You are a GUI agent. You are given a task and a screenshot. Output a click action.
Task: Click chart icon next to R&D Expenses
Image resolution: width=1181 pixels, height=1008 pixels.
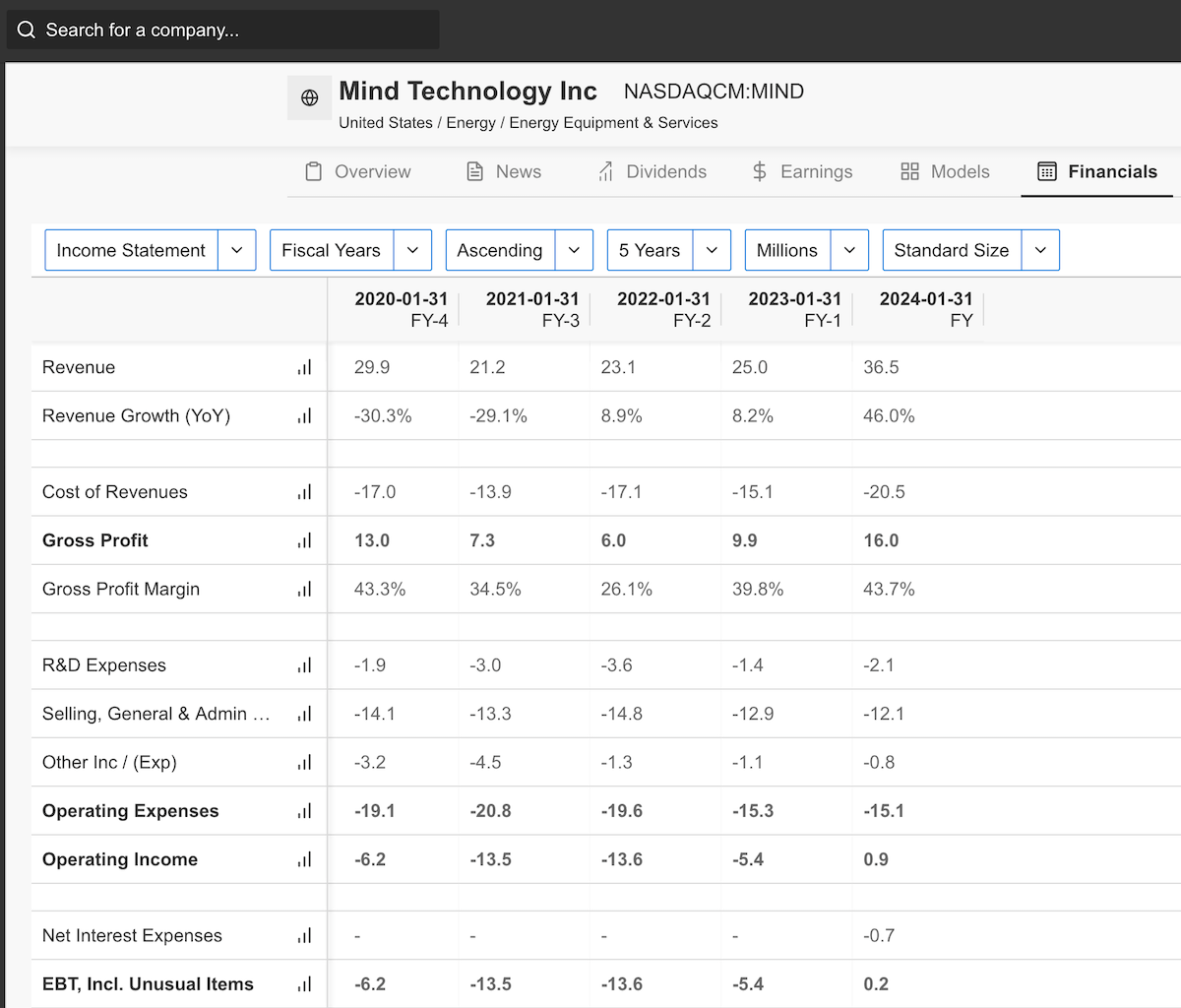coord(304,665)
